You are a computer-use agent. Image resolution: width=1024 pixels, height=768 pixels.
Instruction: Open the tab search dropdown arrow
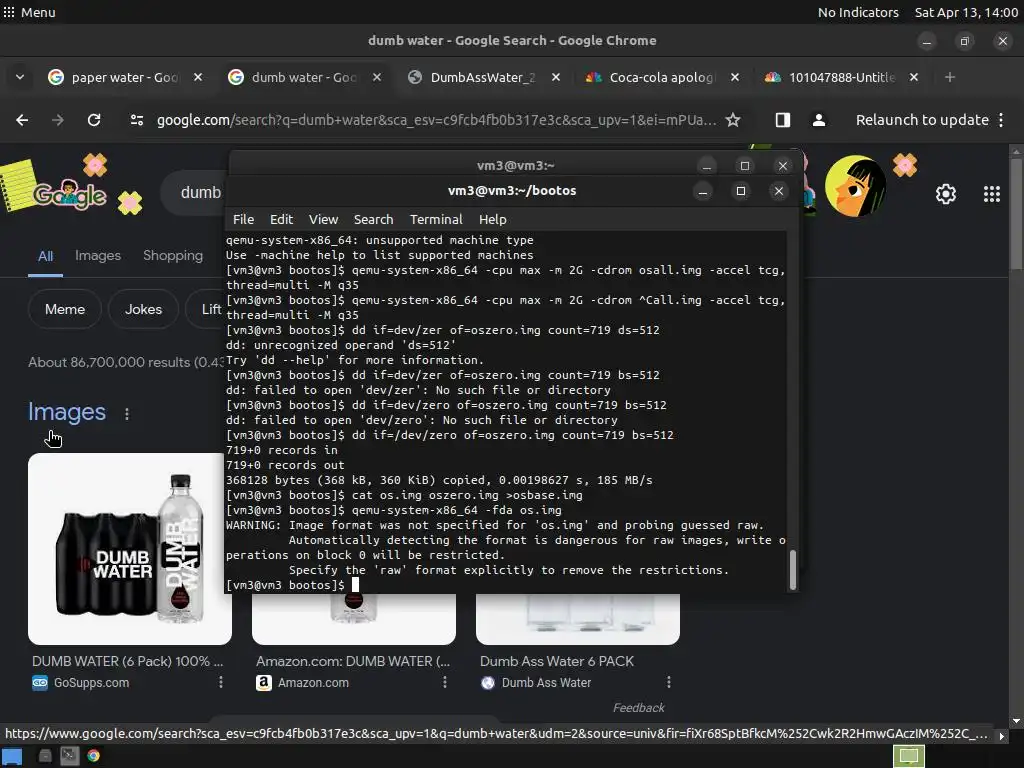pyautogui.click(x=20, y=77)
